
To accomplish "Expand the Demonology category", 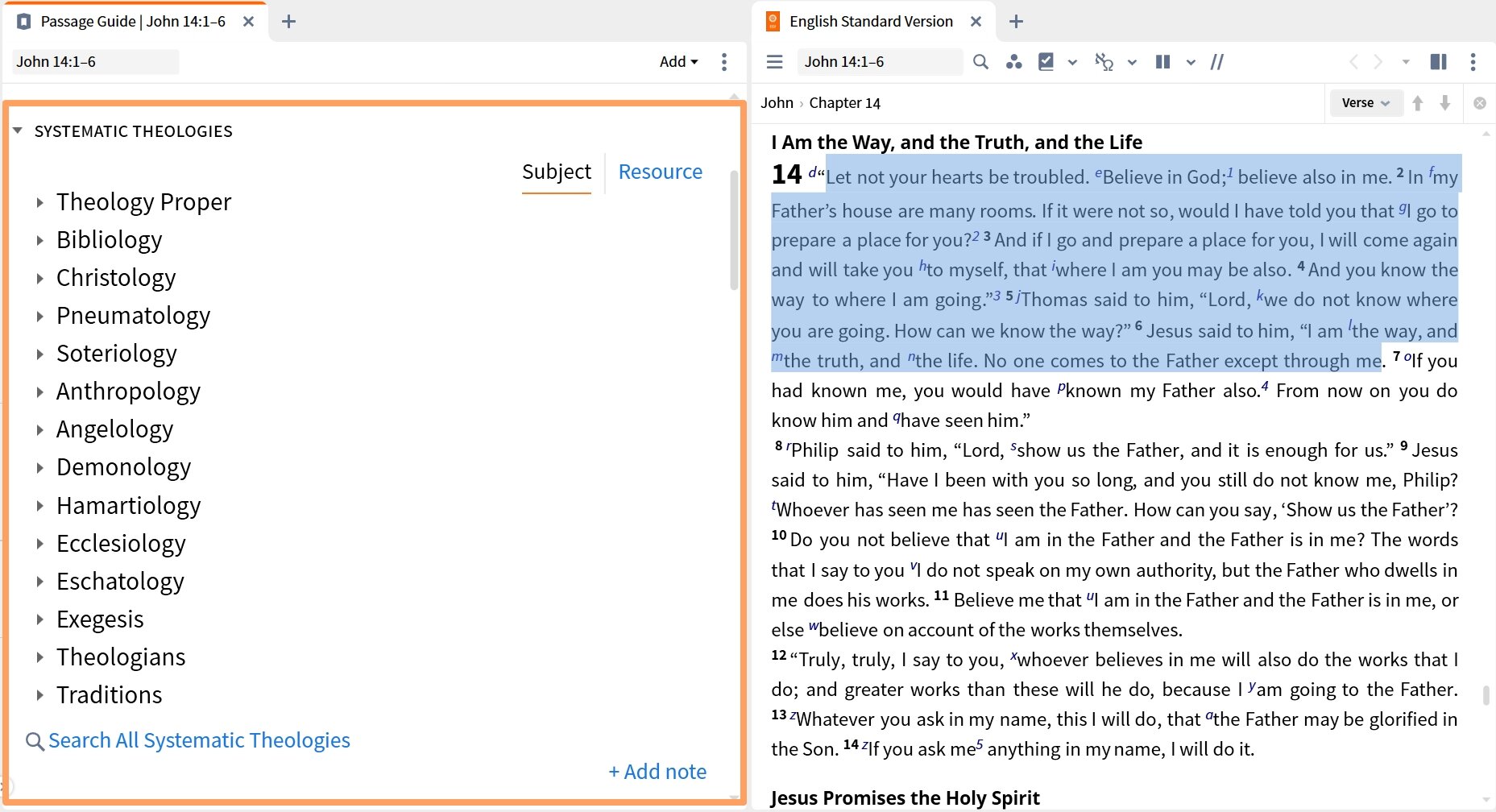I will coord(39,467).
